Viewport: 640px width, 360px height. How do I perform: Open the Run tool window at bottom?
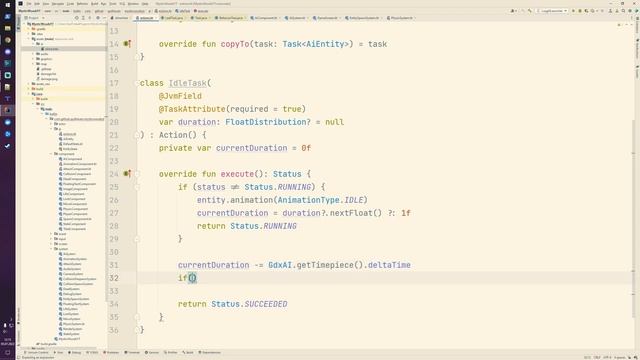[x=59, y=352]
